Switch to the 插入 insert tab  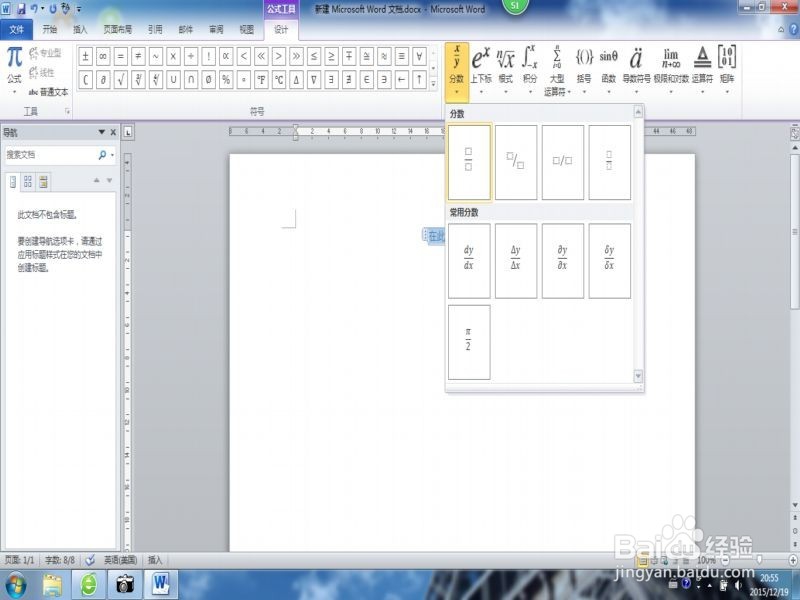pyautogui.click(x=80, y=30)
